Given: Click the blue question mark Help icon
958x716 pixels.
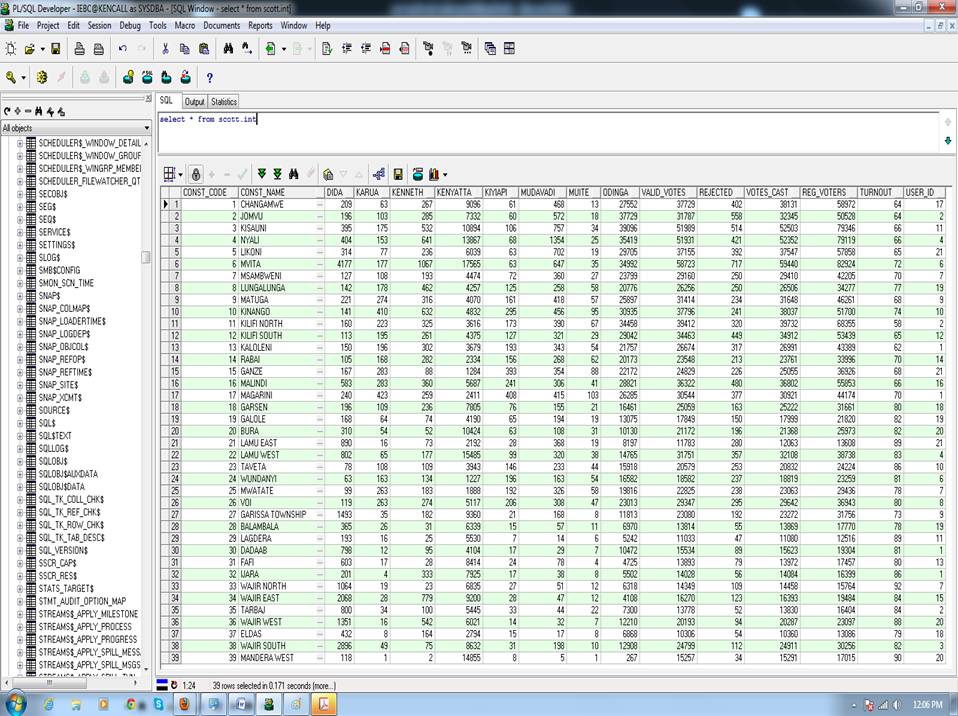Looking at the screenshot, I should 209,77.
